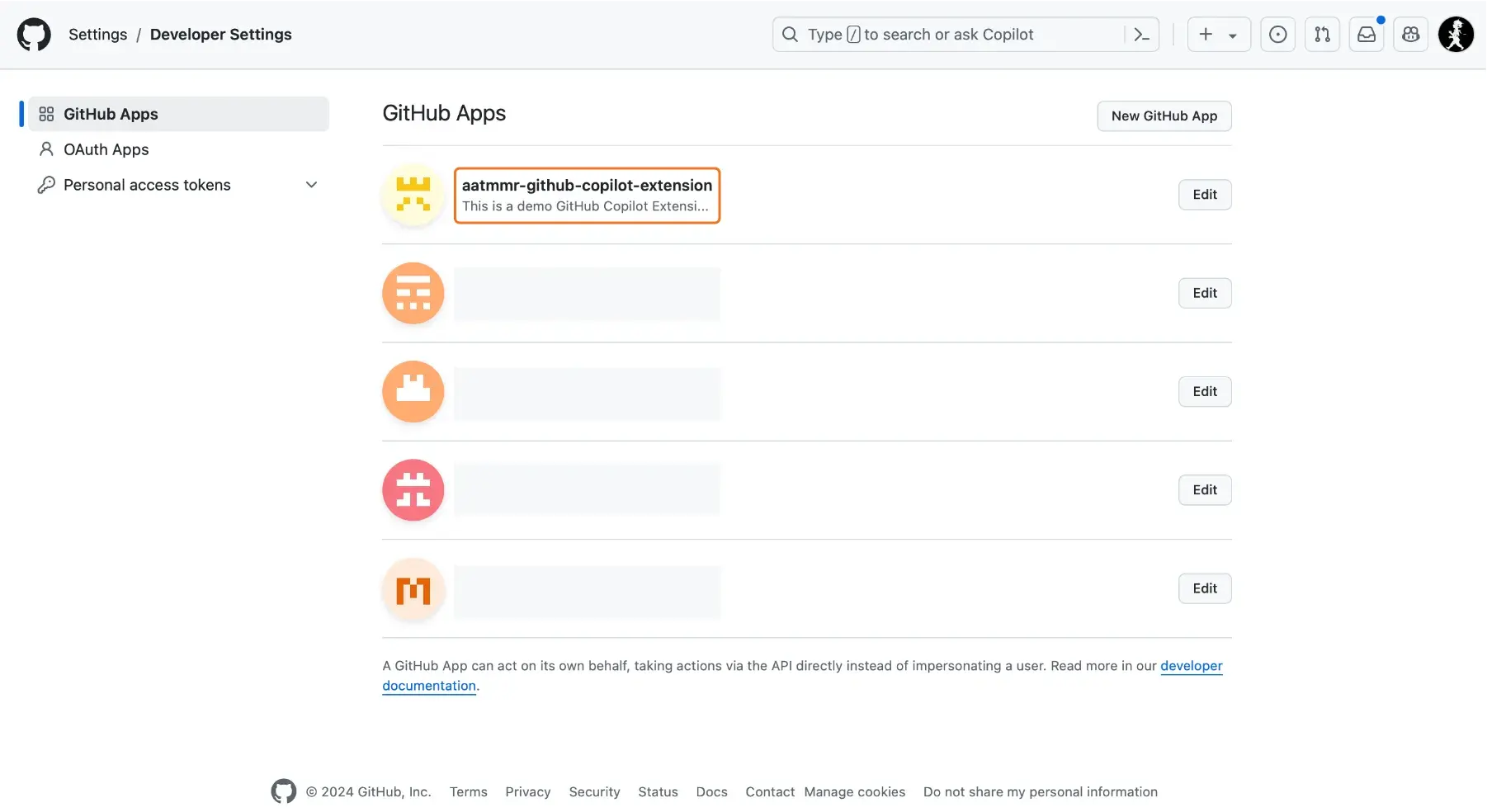The image size is (1487, 812).
Task: Click the orange M-shaped app avatar
Action: click(413, 588)
